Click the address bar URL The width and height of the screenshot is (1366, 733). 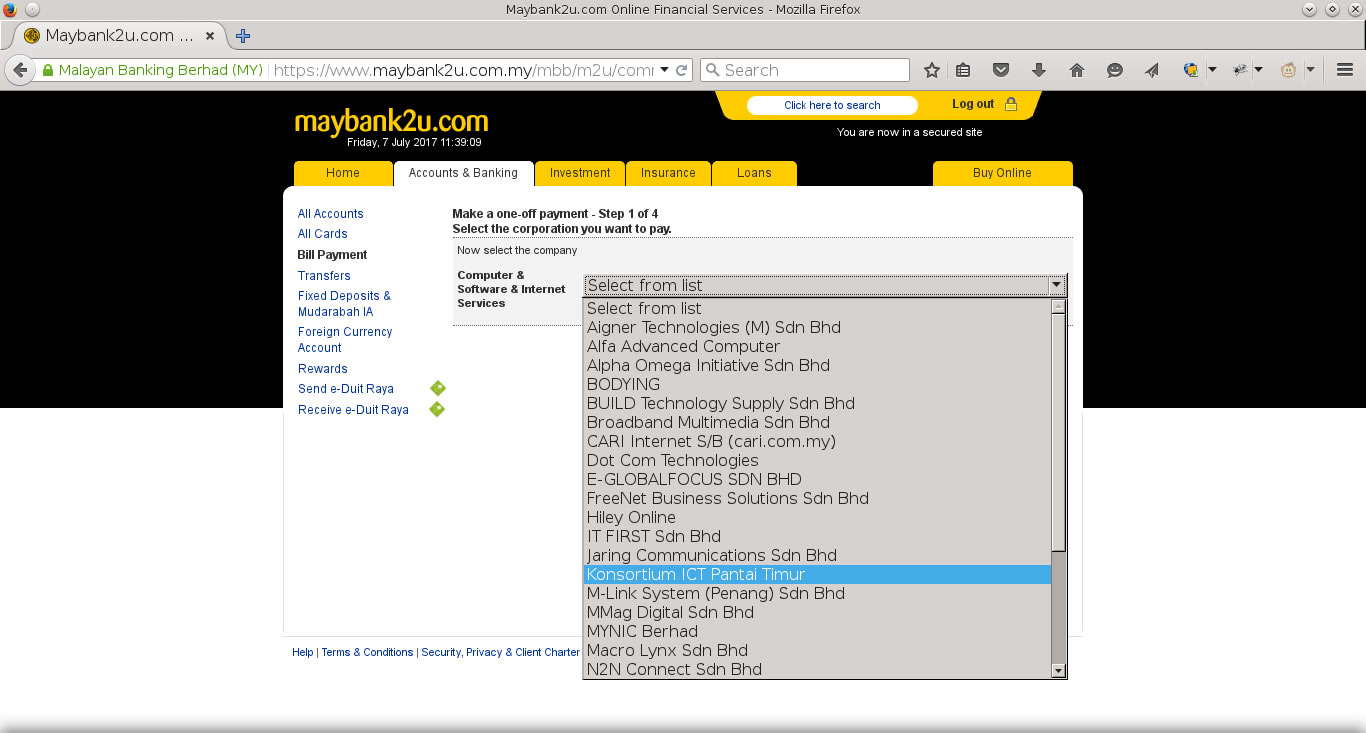[x=462, y=70]
